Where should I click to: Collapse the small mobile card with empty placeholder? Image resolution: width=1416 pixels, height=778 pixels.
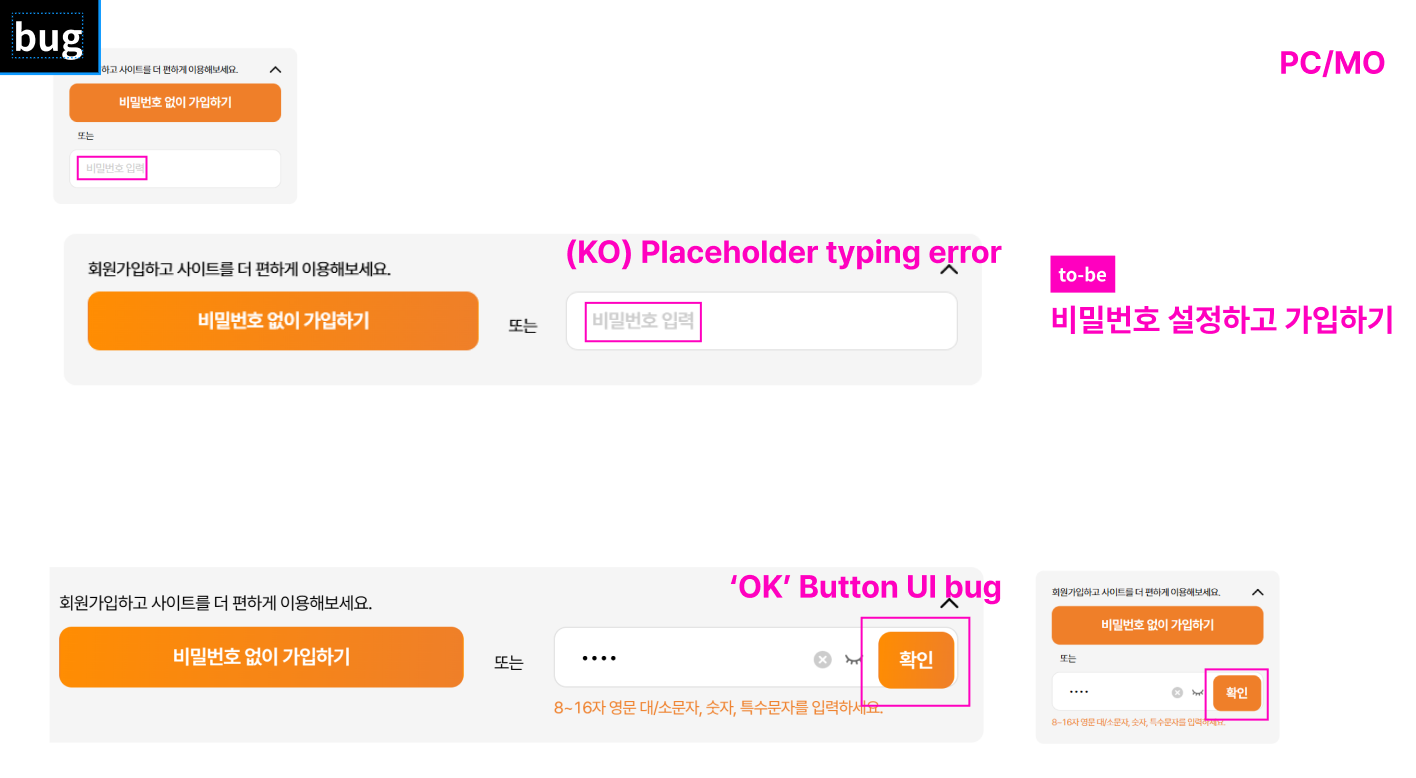(x=276, y=69)
